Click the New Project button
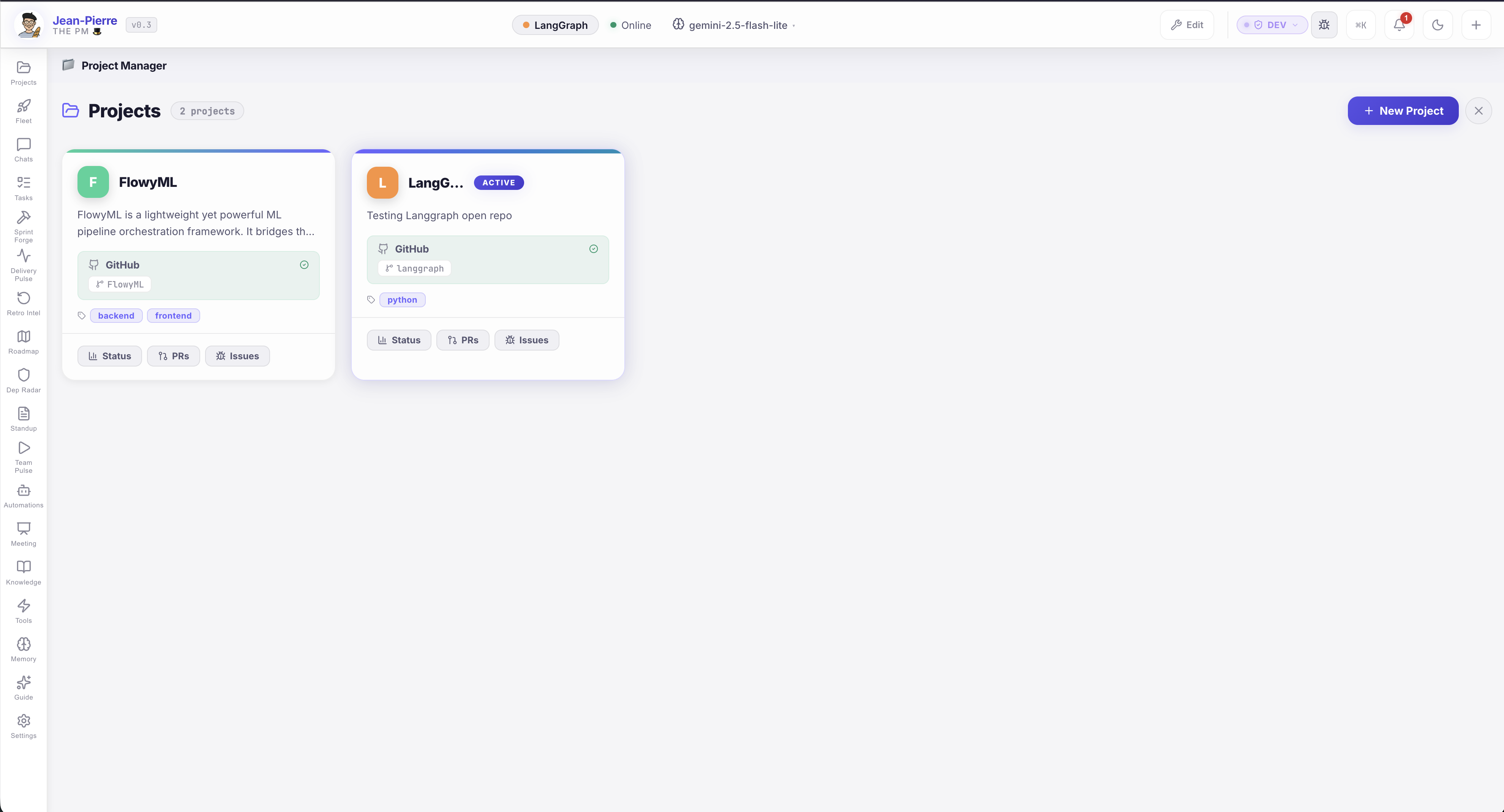The height and width of the screenshot is (812, 1504). [1403, 110]
